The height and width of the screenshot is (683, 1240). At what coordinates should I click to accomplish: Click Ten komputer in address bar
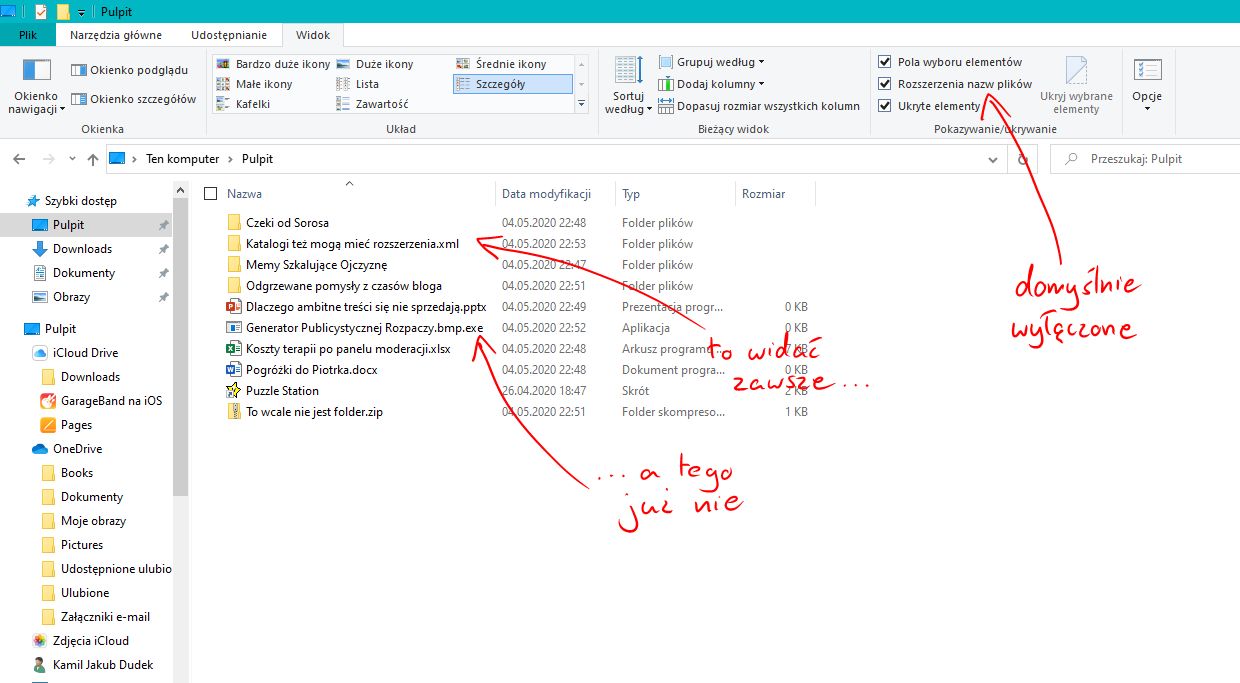(181, 159)
